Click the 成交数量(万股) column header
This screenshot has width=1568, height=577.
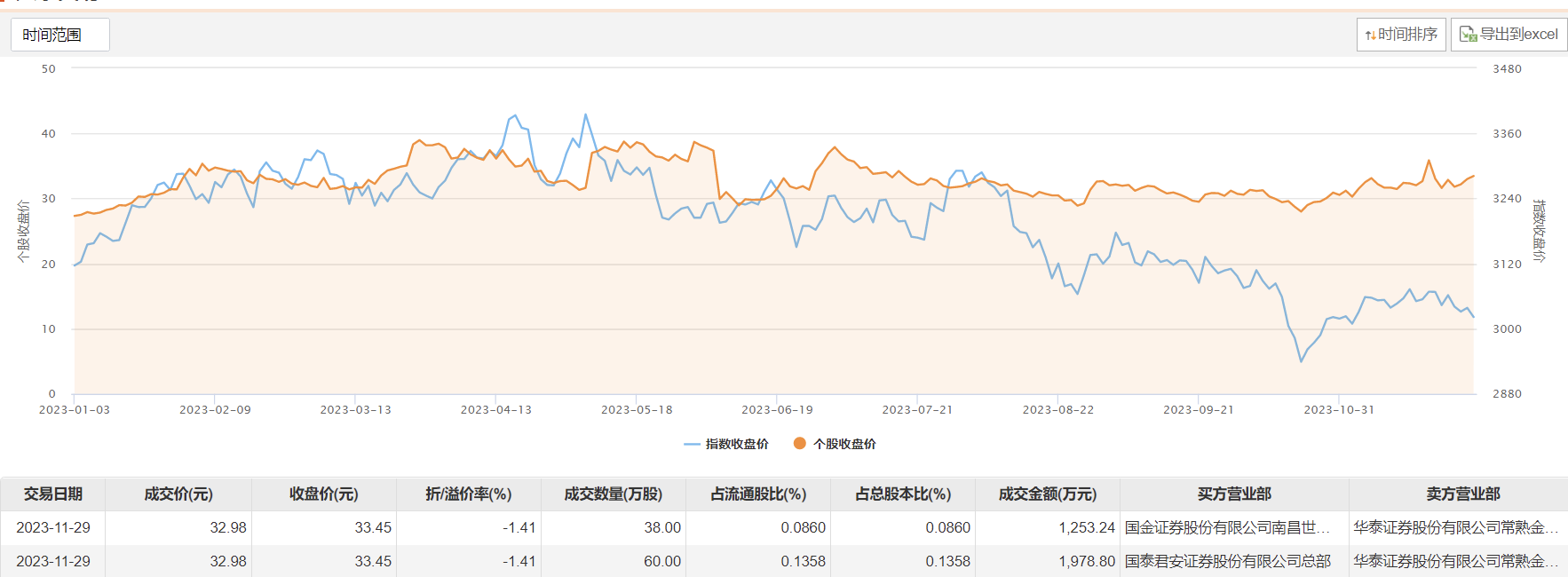coord(614,494)
